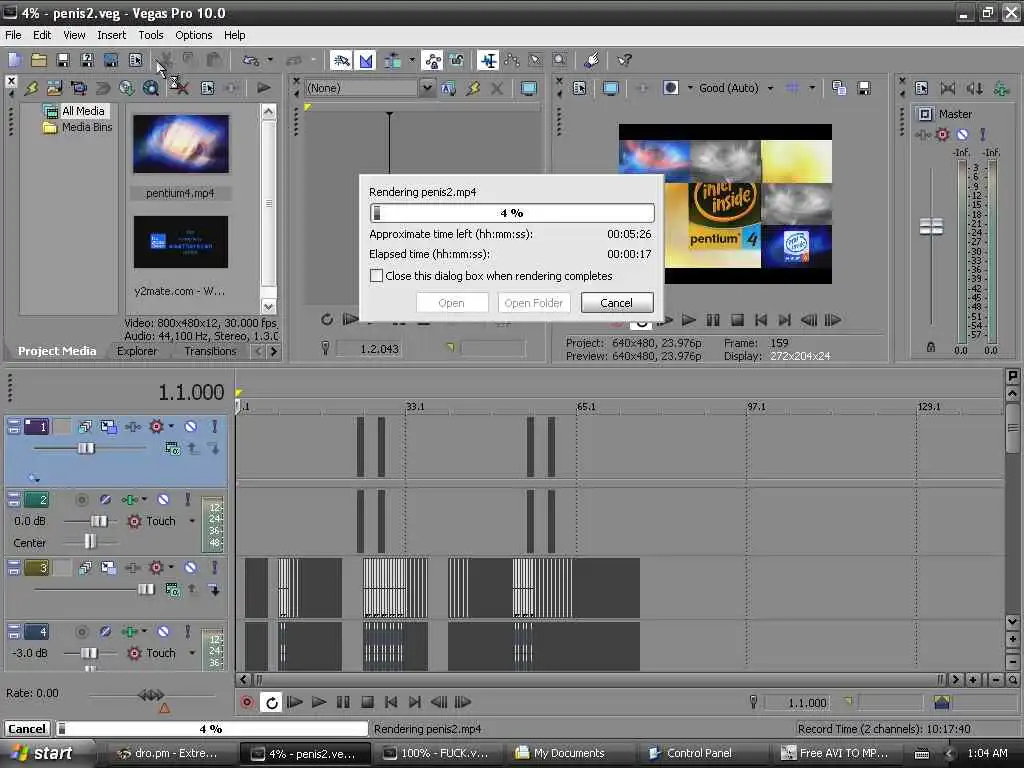Check Close this dialog box when rendering completes
1024x768 pixels.
pos(376,276)
